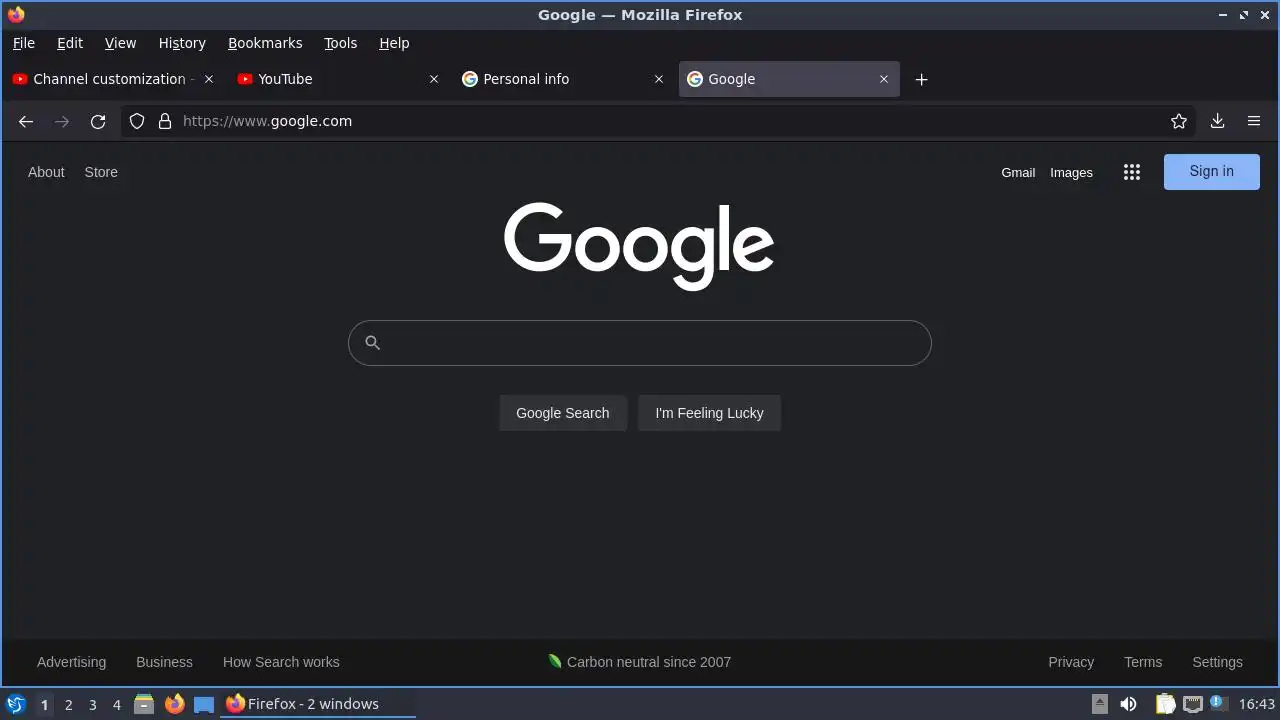The image size is (1280, 720).
Task: Open Carbon neutral since 2007 link
Action: tap(640, 662)
